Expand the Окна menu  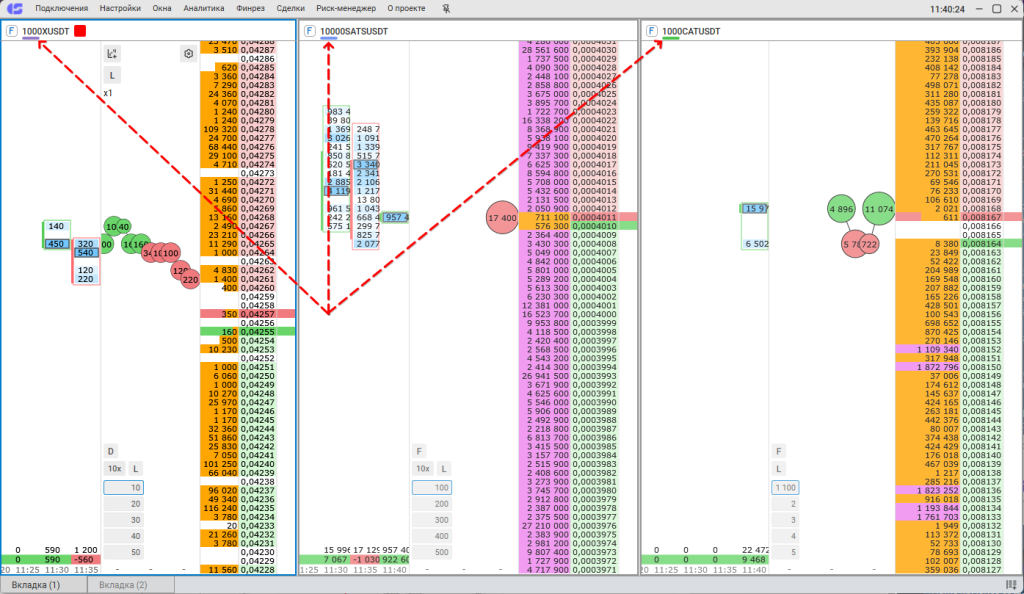tap(162, 8)
